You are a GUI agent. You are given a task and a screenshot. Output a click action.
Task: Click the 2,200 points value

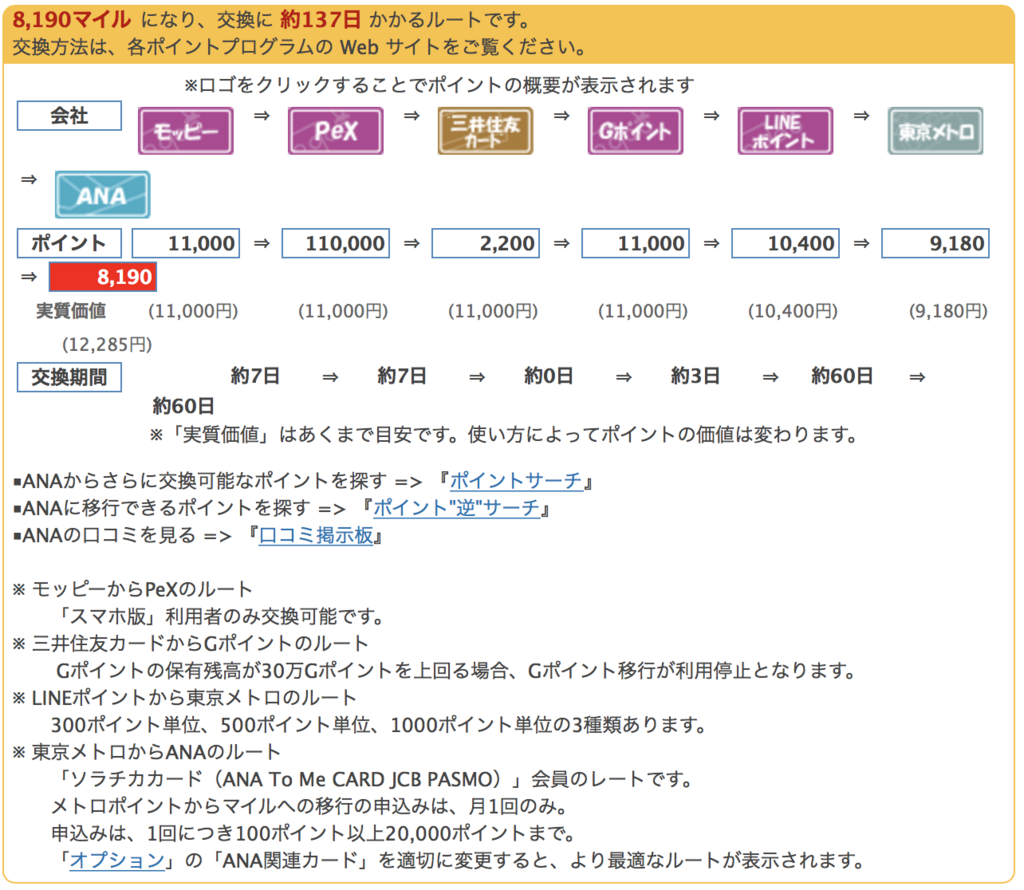[485, 243]
